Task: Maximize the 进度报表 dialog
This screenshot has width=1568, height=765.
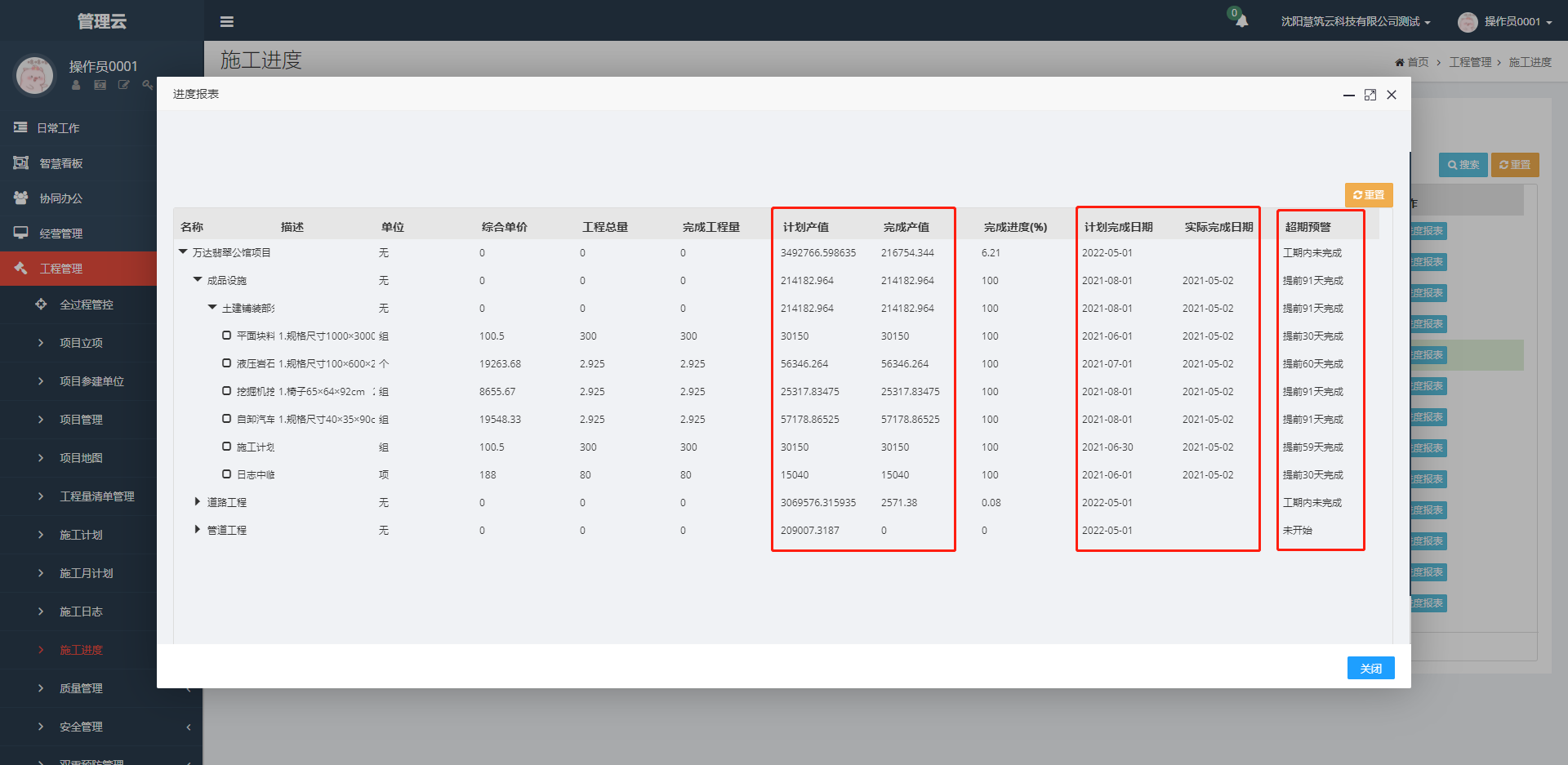Action: coord(1370,95)
